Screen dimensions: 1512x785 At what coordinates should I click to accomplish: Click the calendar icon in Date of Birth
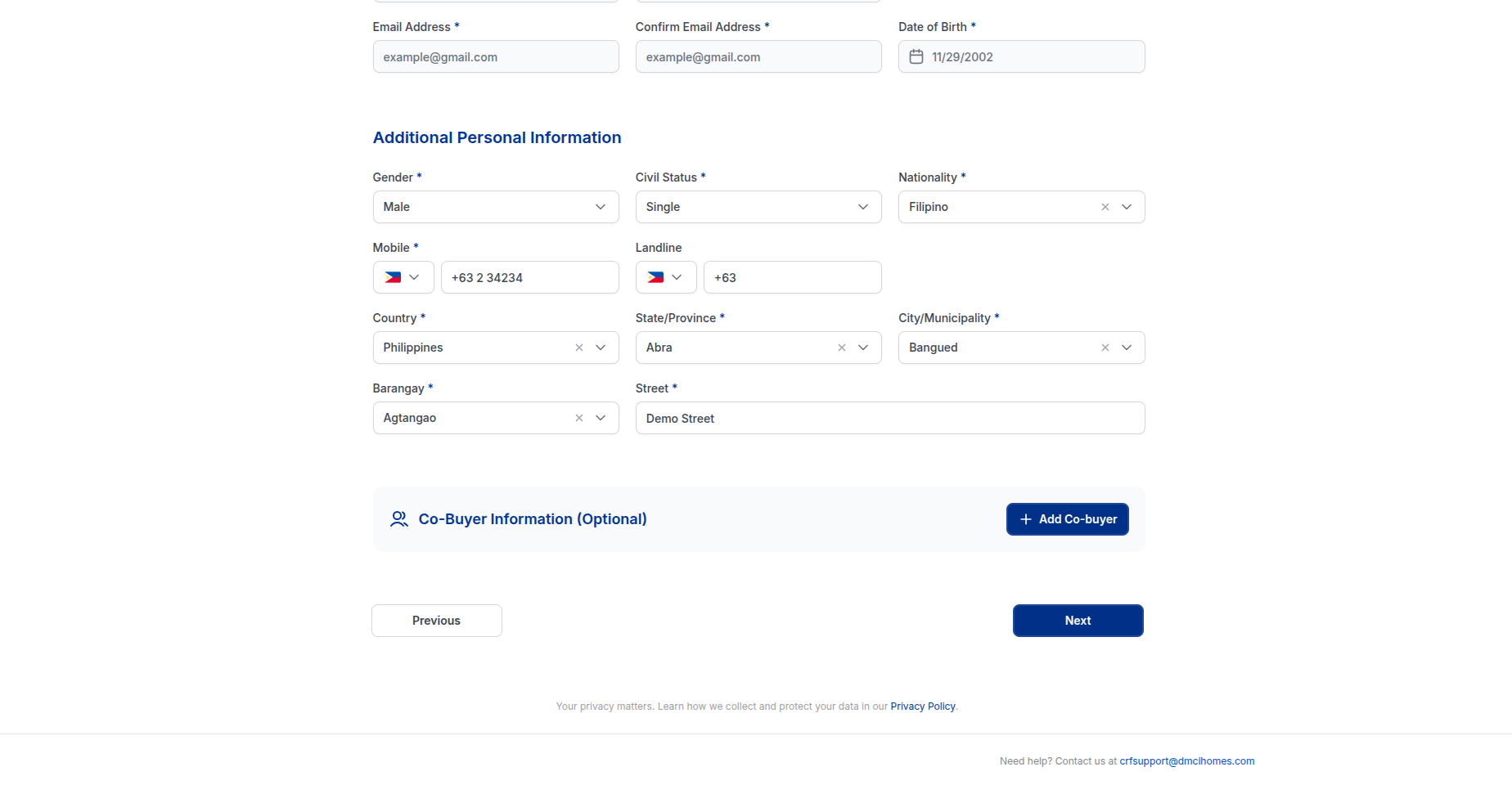916,56
